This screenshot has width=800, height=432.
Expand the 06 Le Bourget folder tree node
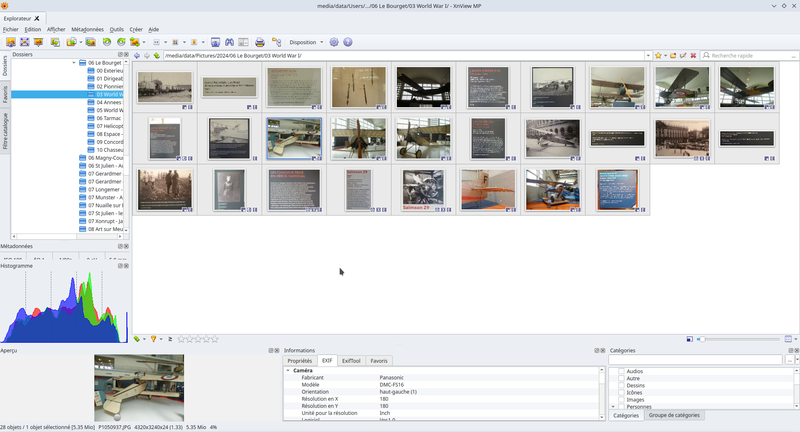pyautogui.click(x=75, y=63)
